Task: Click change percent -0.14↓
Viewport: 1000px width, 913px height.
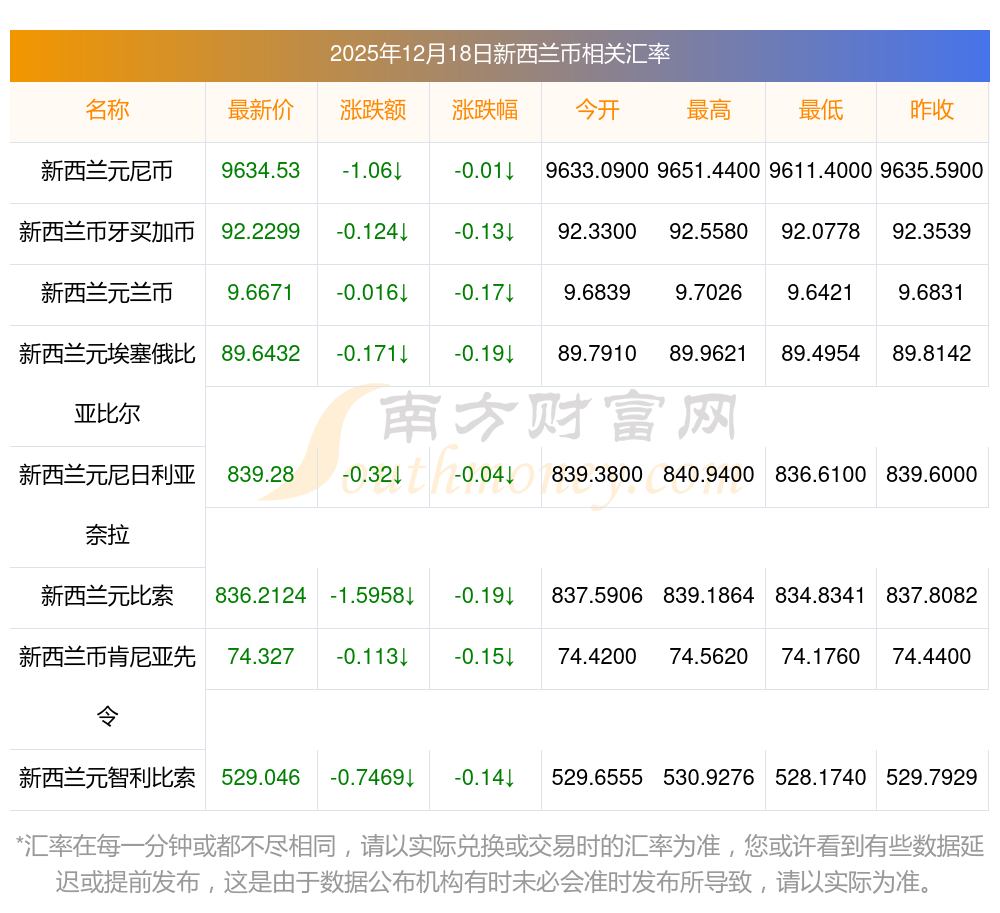Action: 485,777
